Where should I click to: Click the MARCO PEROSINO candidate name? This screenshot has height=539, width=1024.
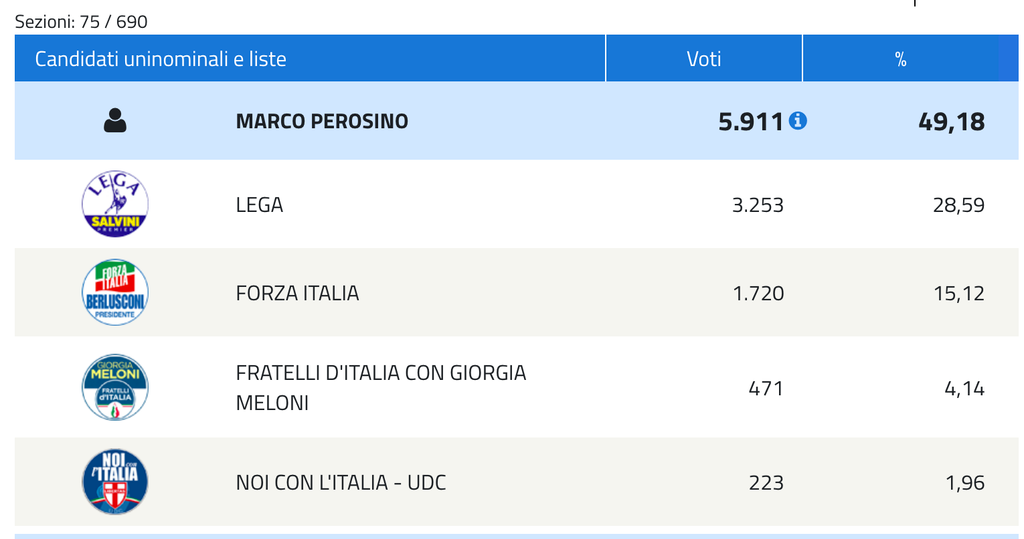(x=322, y=121)
